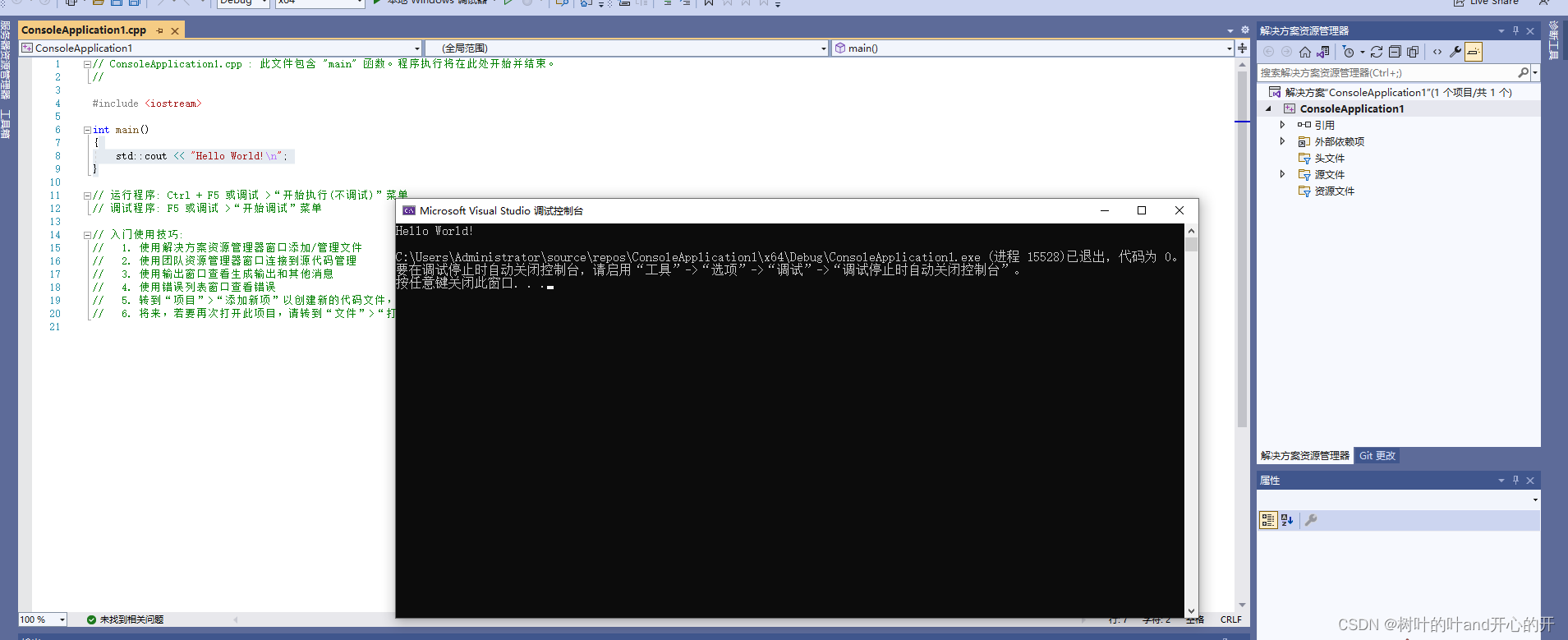Viewport: 1568px width, 640px height.
Task: Click Hello World string in code
Action: click(x=238, y=156)
